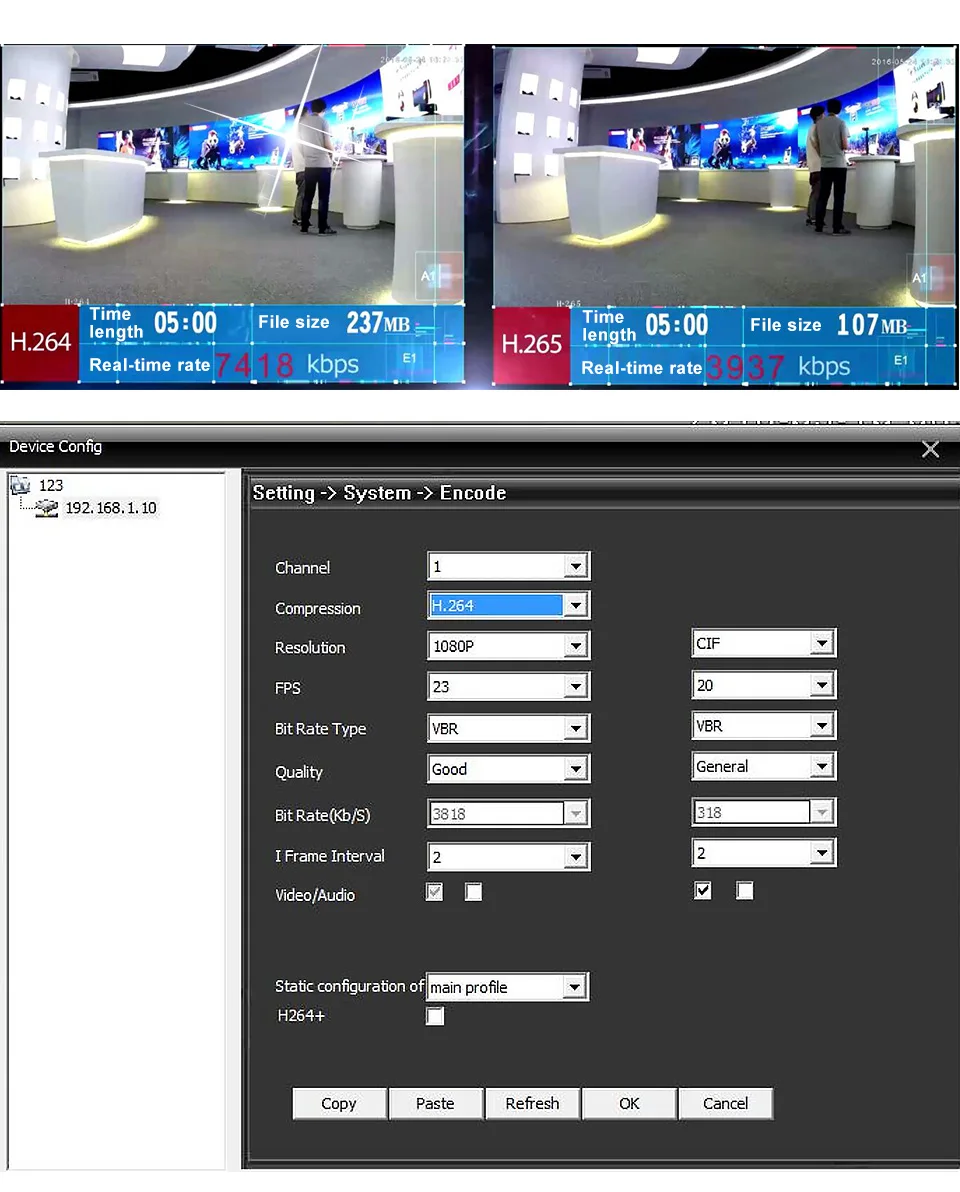Click the "Compression" field label

pyautogui.click(x=318, y=608)
